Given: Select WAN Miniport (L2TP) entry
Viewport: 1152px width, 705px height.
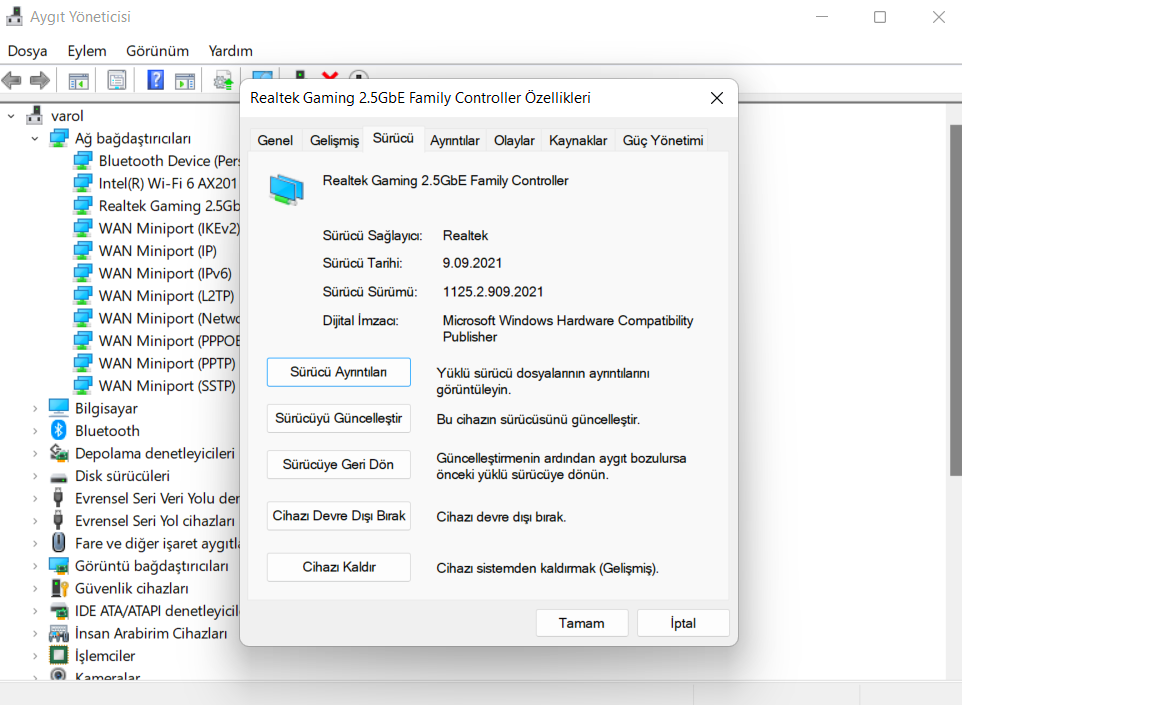Looking at the screenshot, I should (x=166, y=296).
